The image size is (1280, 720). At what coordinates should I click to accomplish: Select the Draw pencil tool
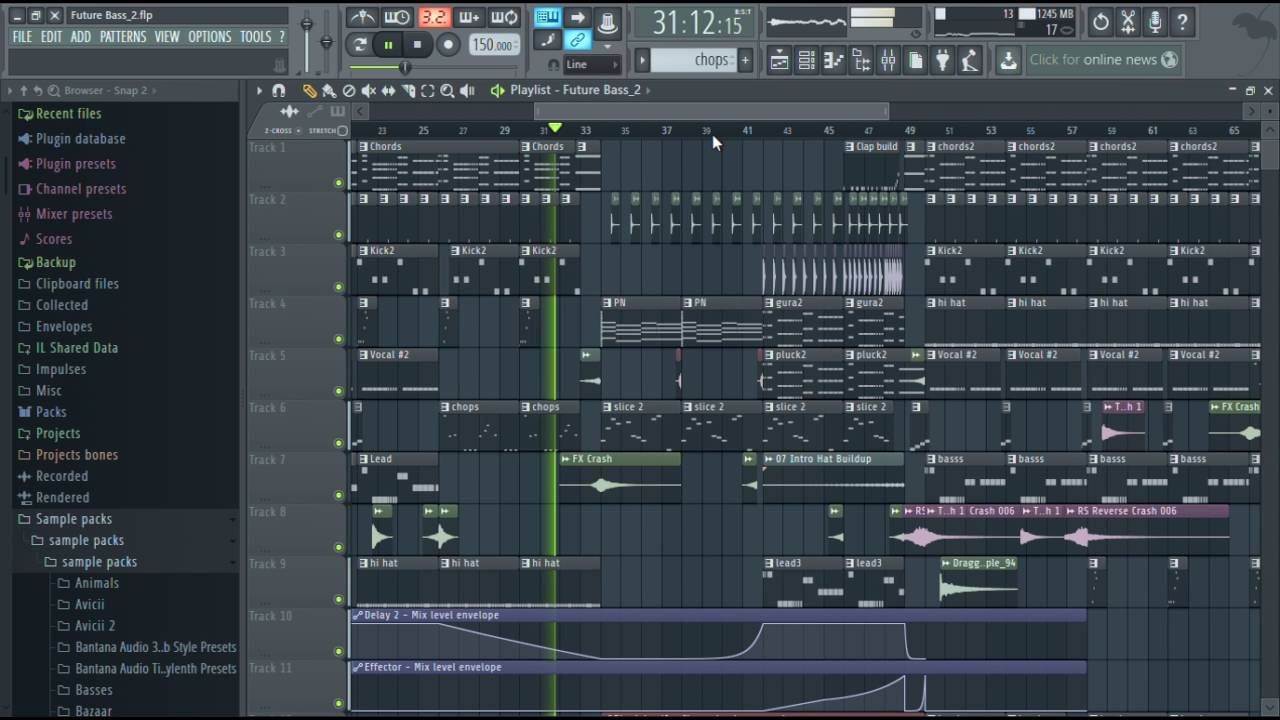click(x=310, y=91)
